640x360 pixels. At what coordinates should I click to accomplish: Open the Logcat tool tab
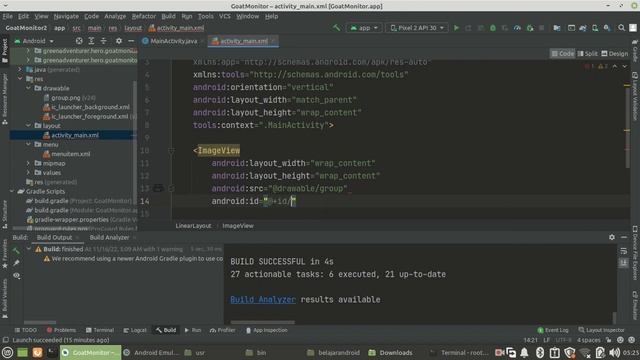tap(135, 330)
